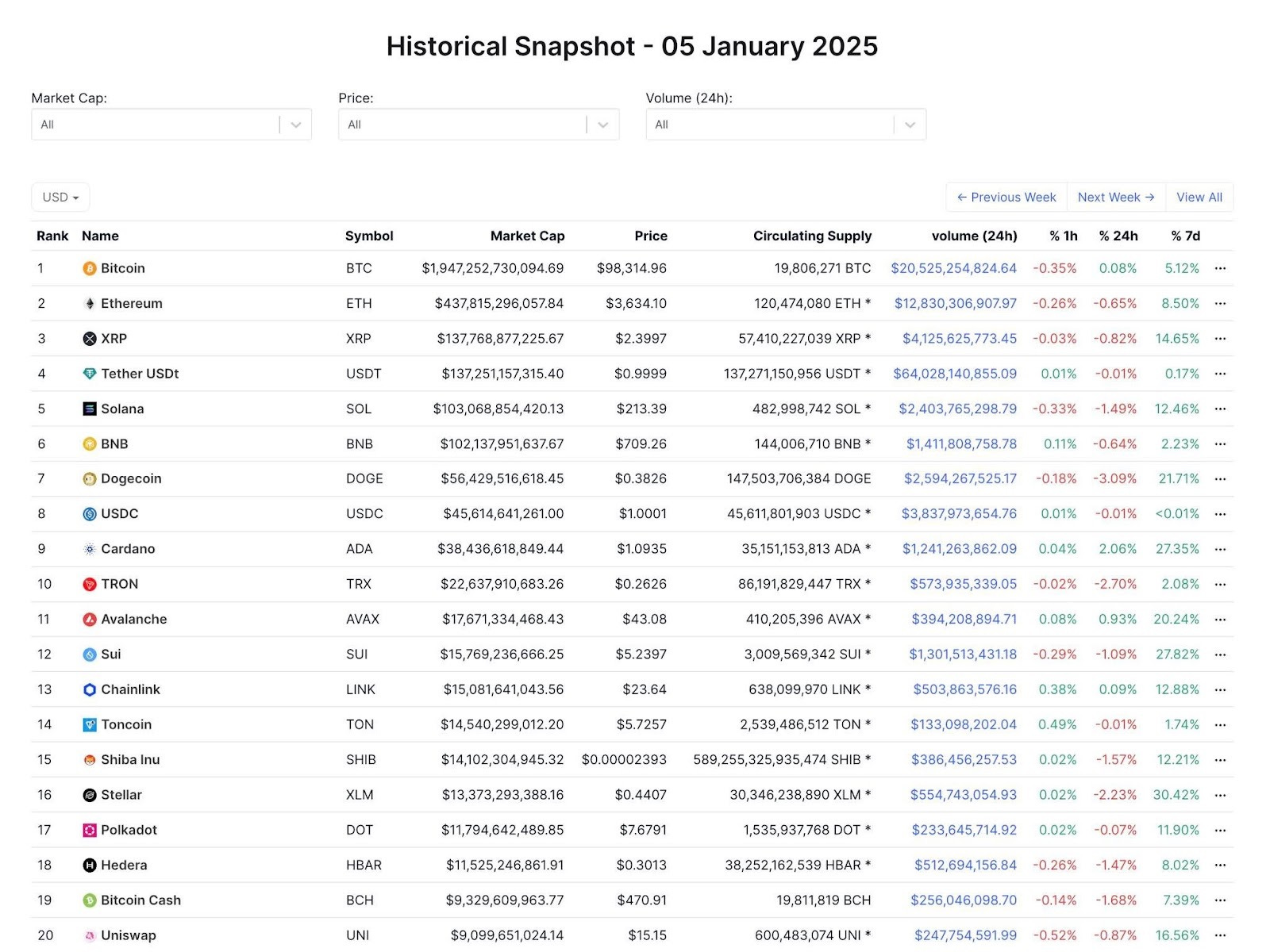Viewport: 1270px width, 952px height.
Task: Click the Solana logo icon
Action: point(90,409)
